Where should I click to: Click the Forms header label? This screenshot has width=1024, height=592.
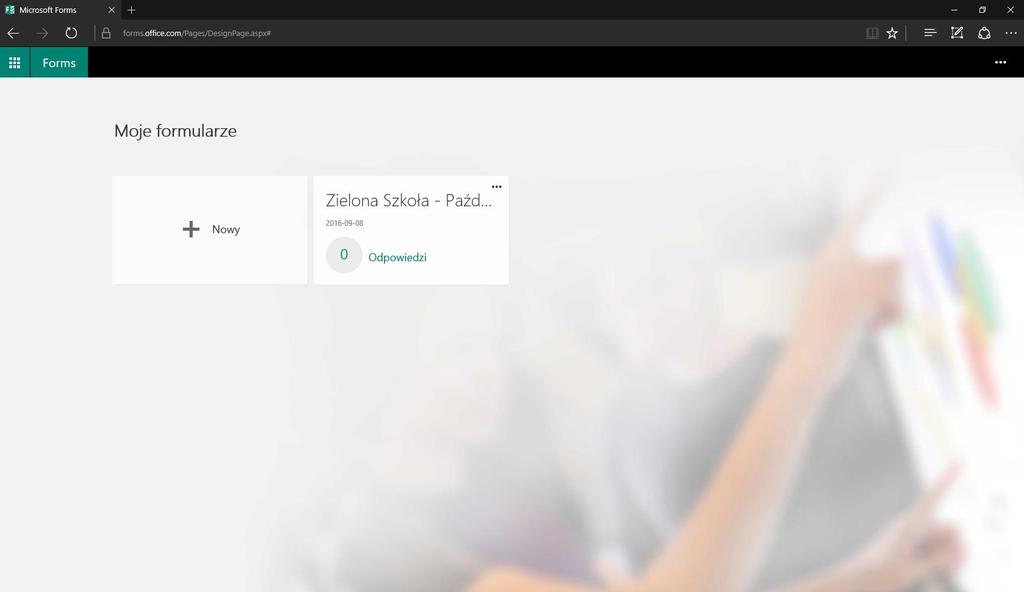[x=59, y=63]
